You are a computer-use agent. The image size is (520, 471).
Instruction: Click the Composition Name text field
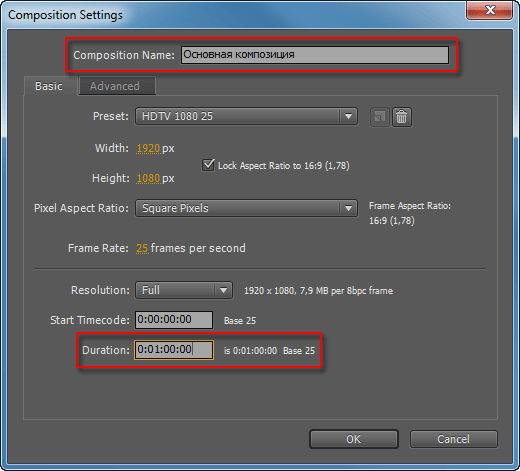tap(315, 55)
